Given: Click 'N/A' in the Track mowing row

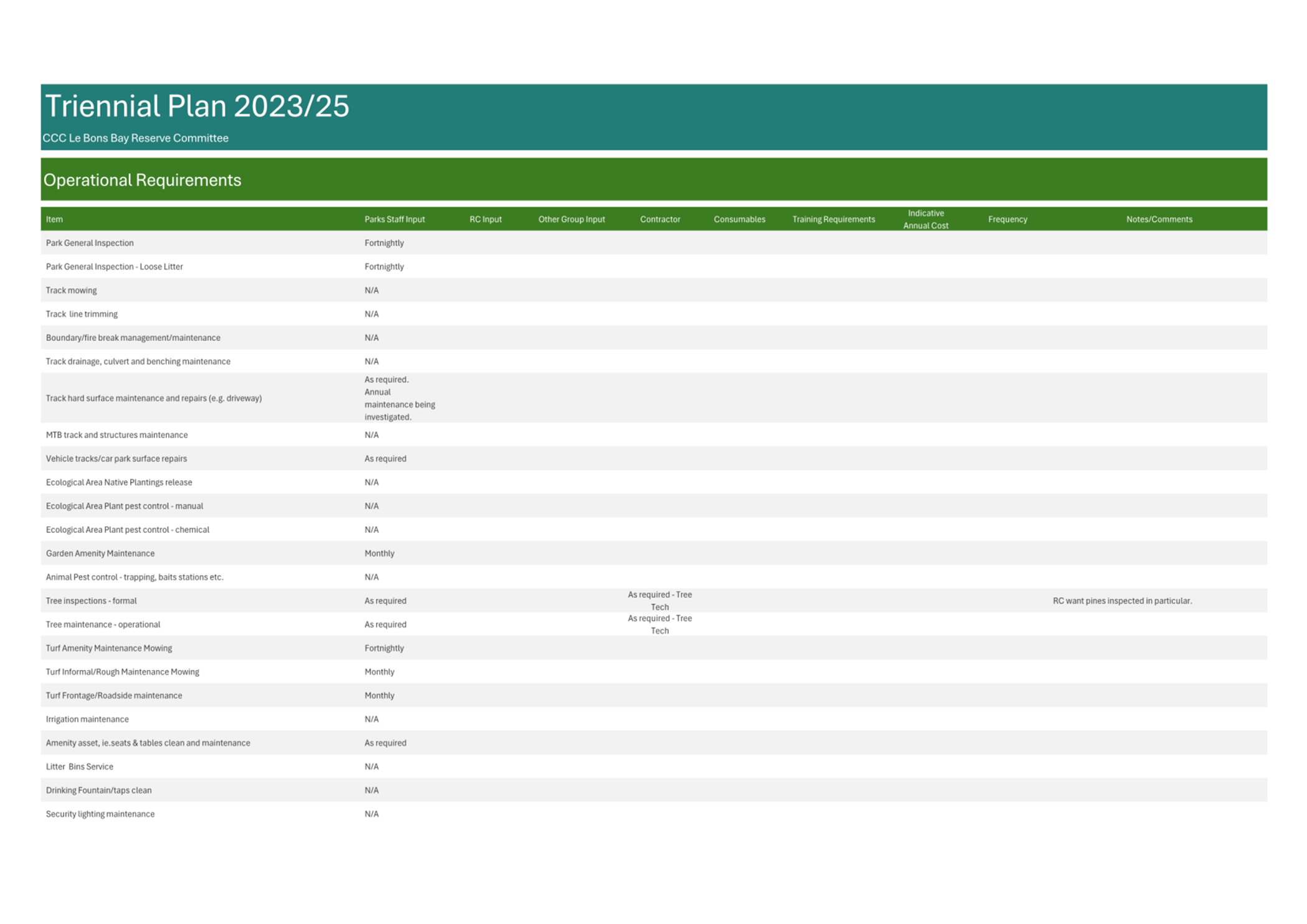Looking at the screenshot, I should click(371, 290).
